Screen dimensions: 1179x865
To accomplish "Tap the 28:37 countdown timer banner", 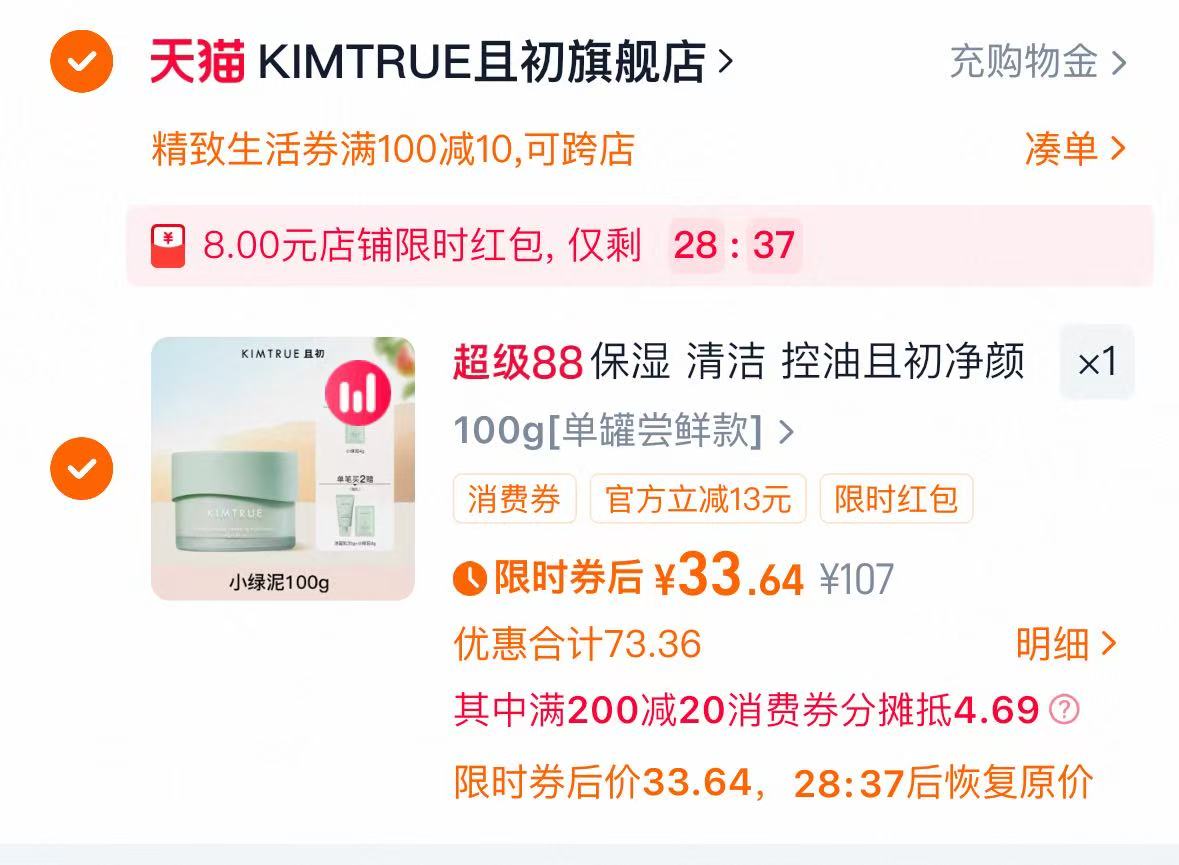I will [639, 246].
